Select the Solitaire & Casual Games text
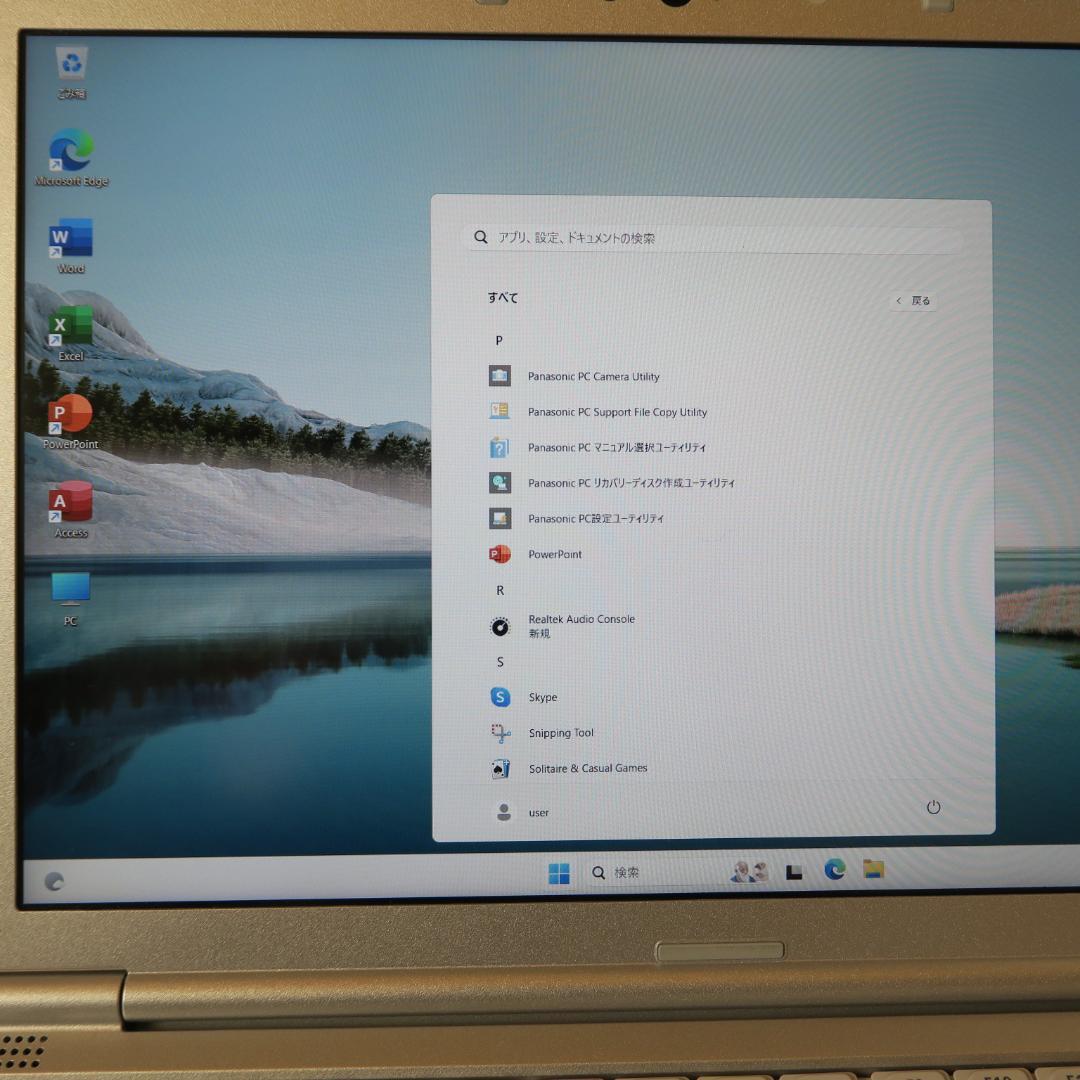Viewport: 1080px width, 1080px height. click(588, 768)
